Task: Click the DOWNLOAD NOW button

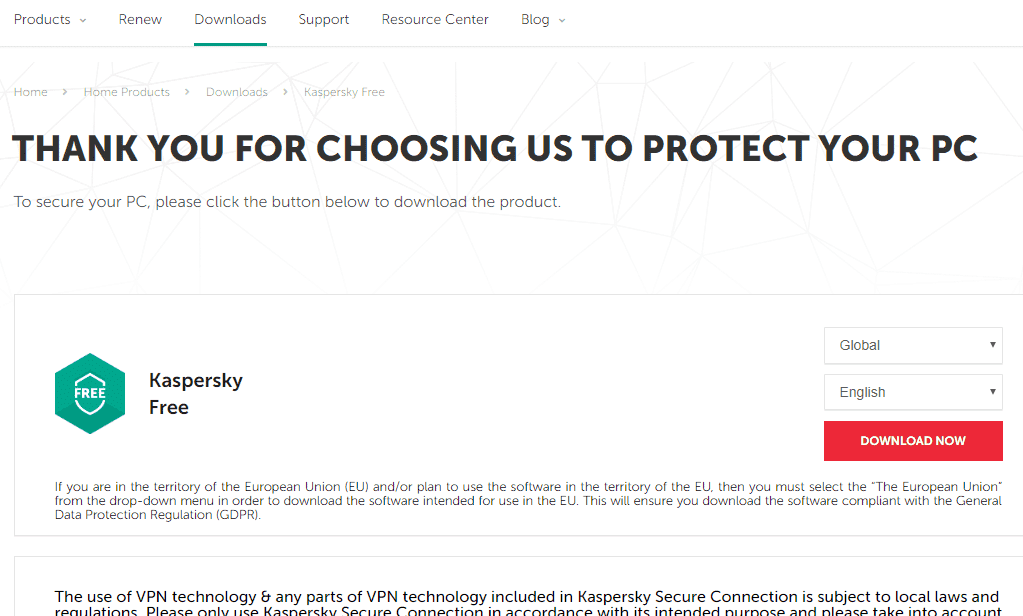Action: [x=912, y=440]
